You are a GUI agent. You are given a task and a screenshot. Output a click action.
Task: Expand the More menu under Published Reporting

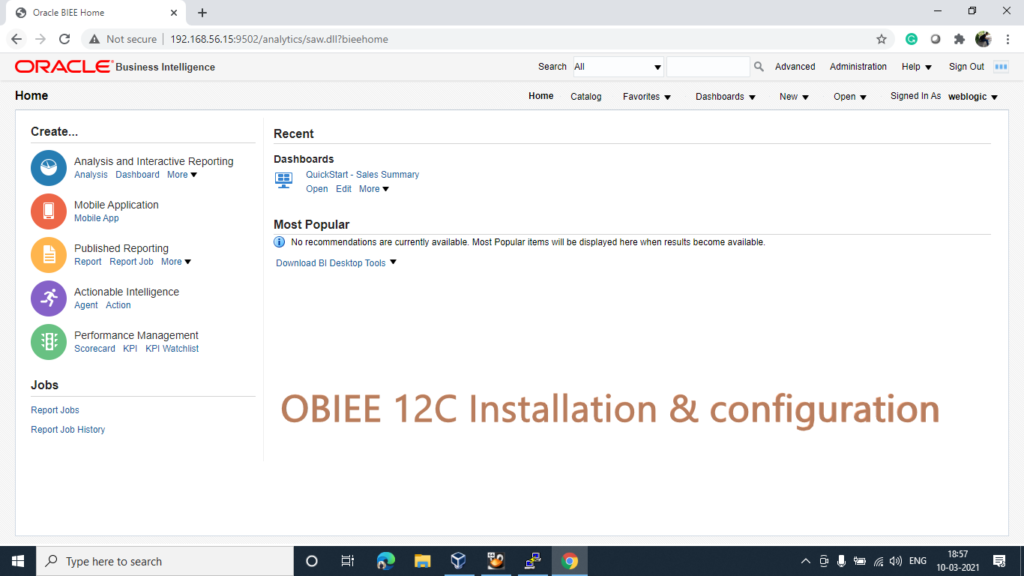tap(176, 261)
